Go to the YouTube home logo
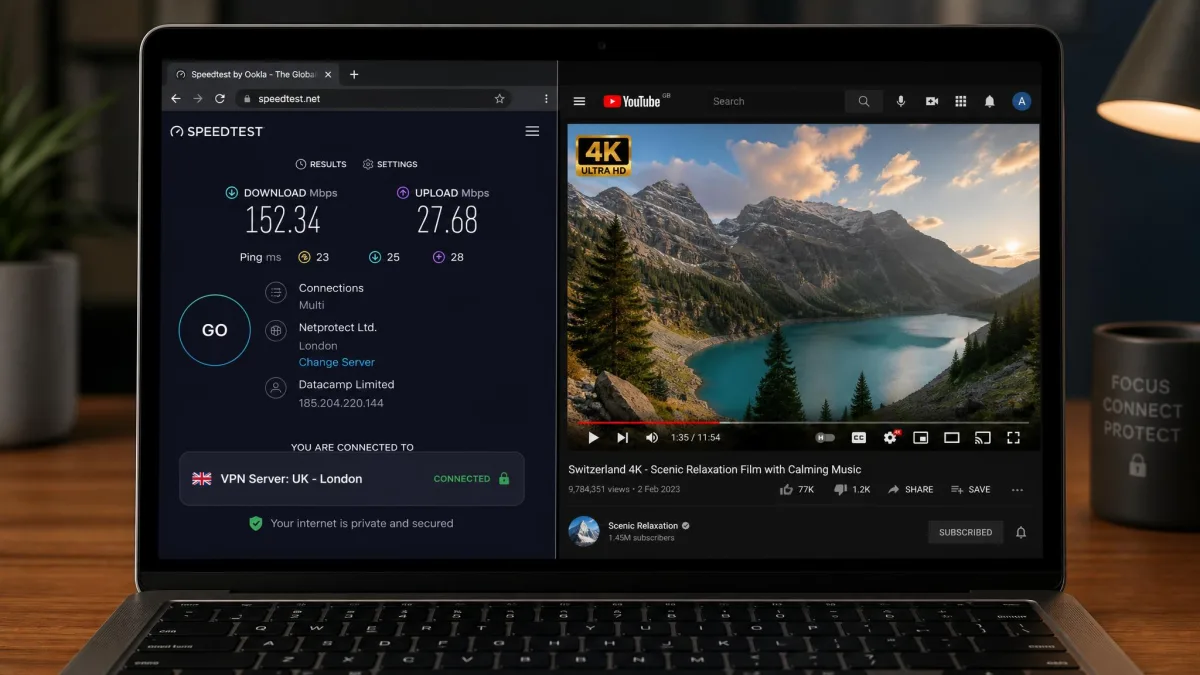 [634, 101]
